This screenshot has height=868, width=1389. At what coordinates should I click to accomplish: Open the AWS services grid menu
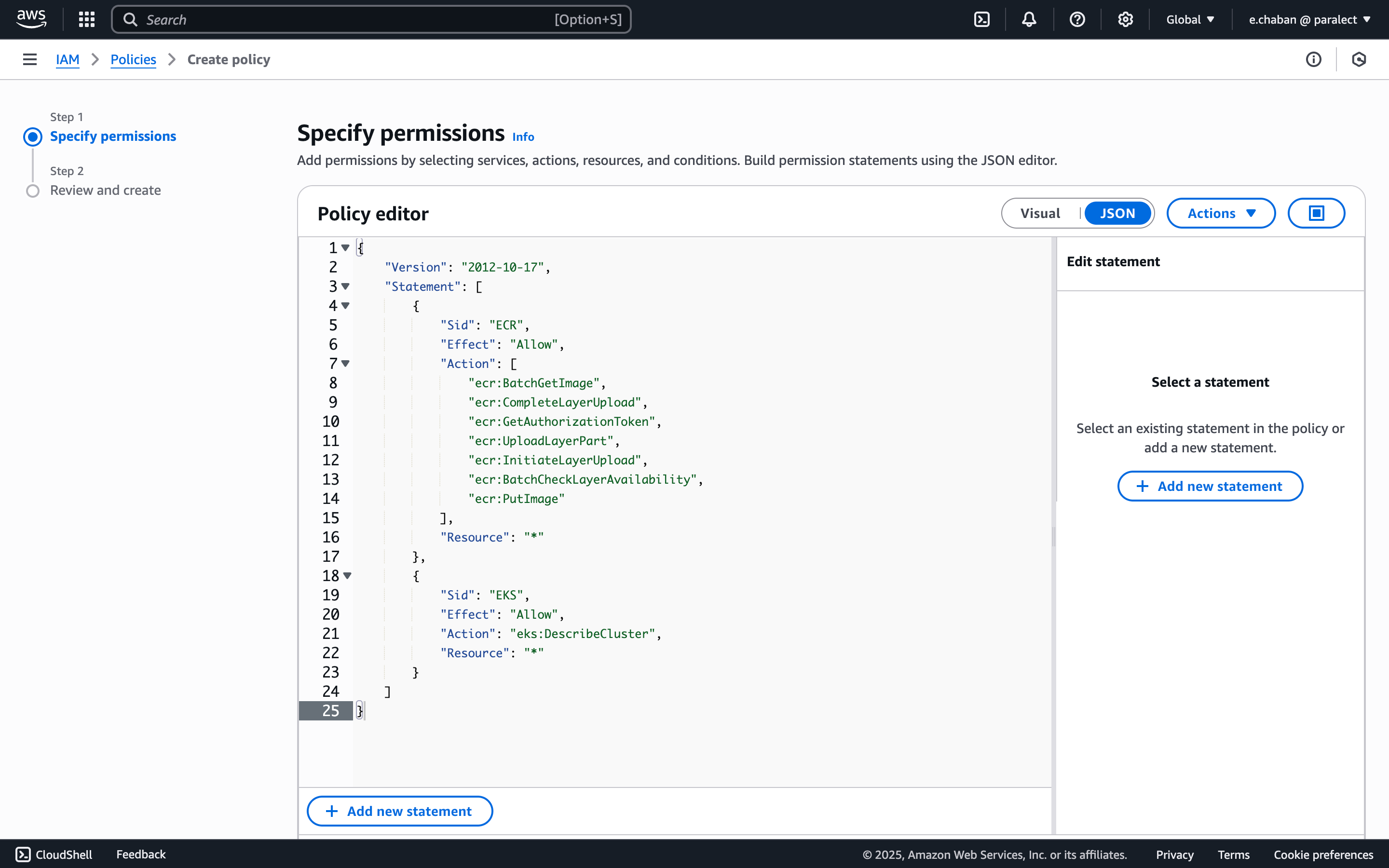coord(87,19)
